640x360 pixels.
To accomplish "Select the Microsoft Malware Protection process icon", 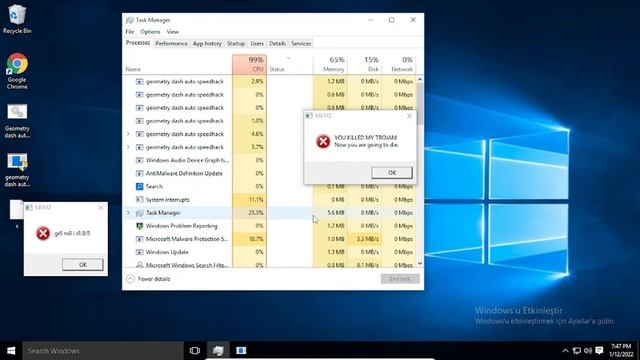I will point(140,239).
